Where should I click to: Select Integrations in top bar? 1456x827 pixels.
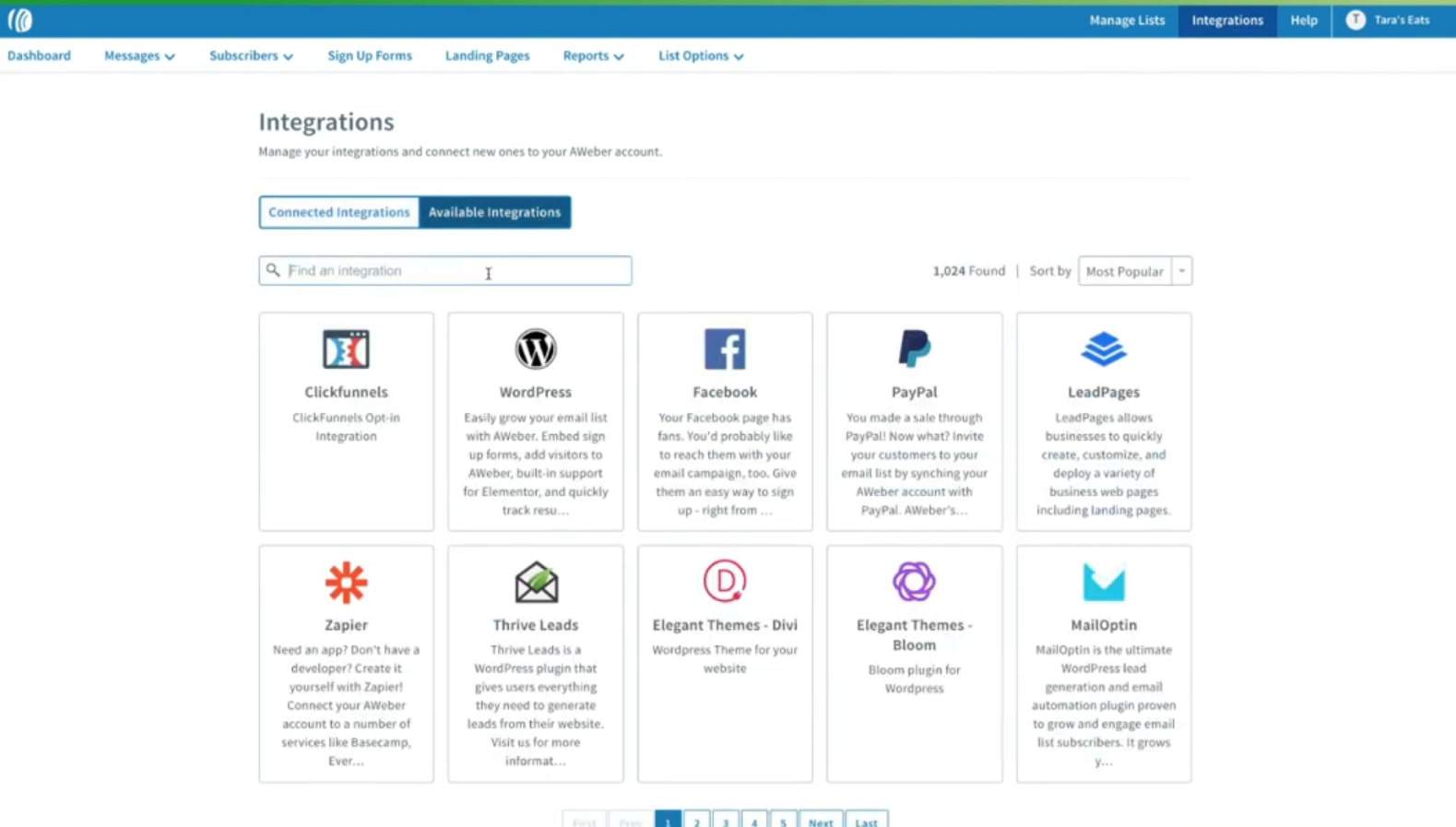[x=1227, y=19]
